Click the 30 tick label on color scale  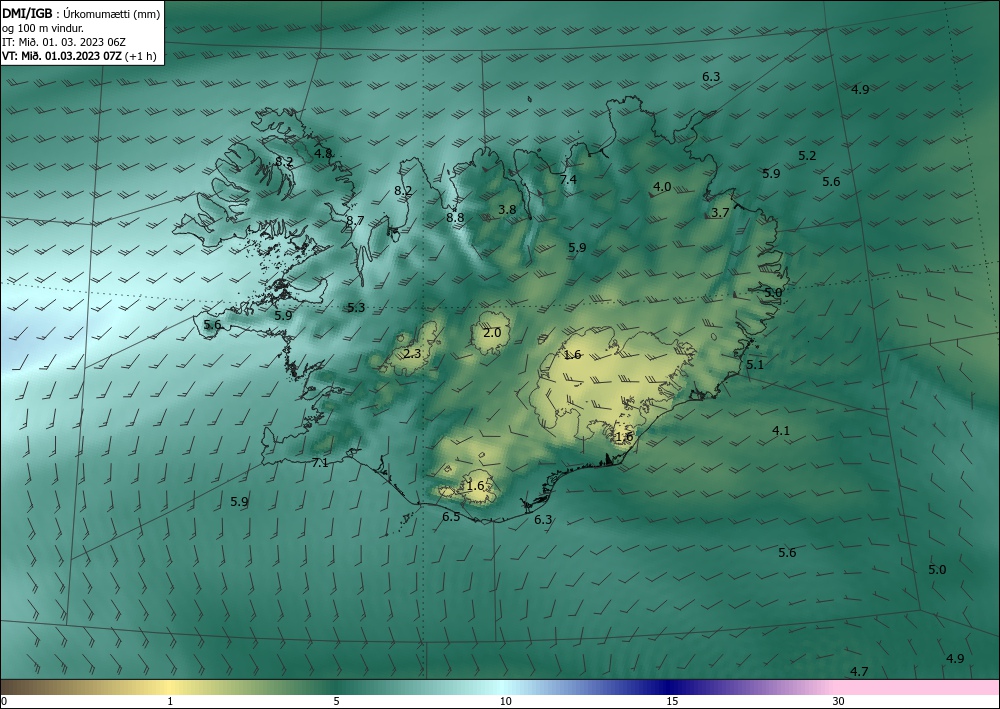[x=839, y=702]
